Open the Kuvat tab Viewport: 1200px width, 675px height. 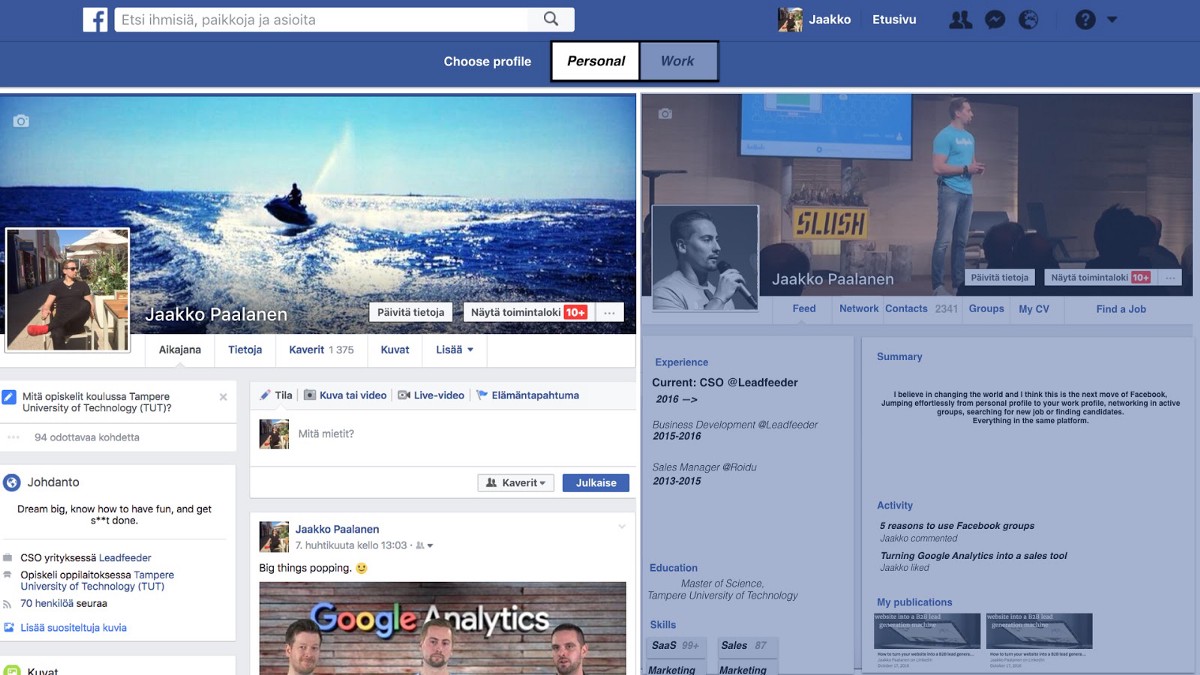tap(395, 350)
